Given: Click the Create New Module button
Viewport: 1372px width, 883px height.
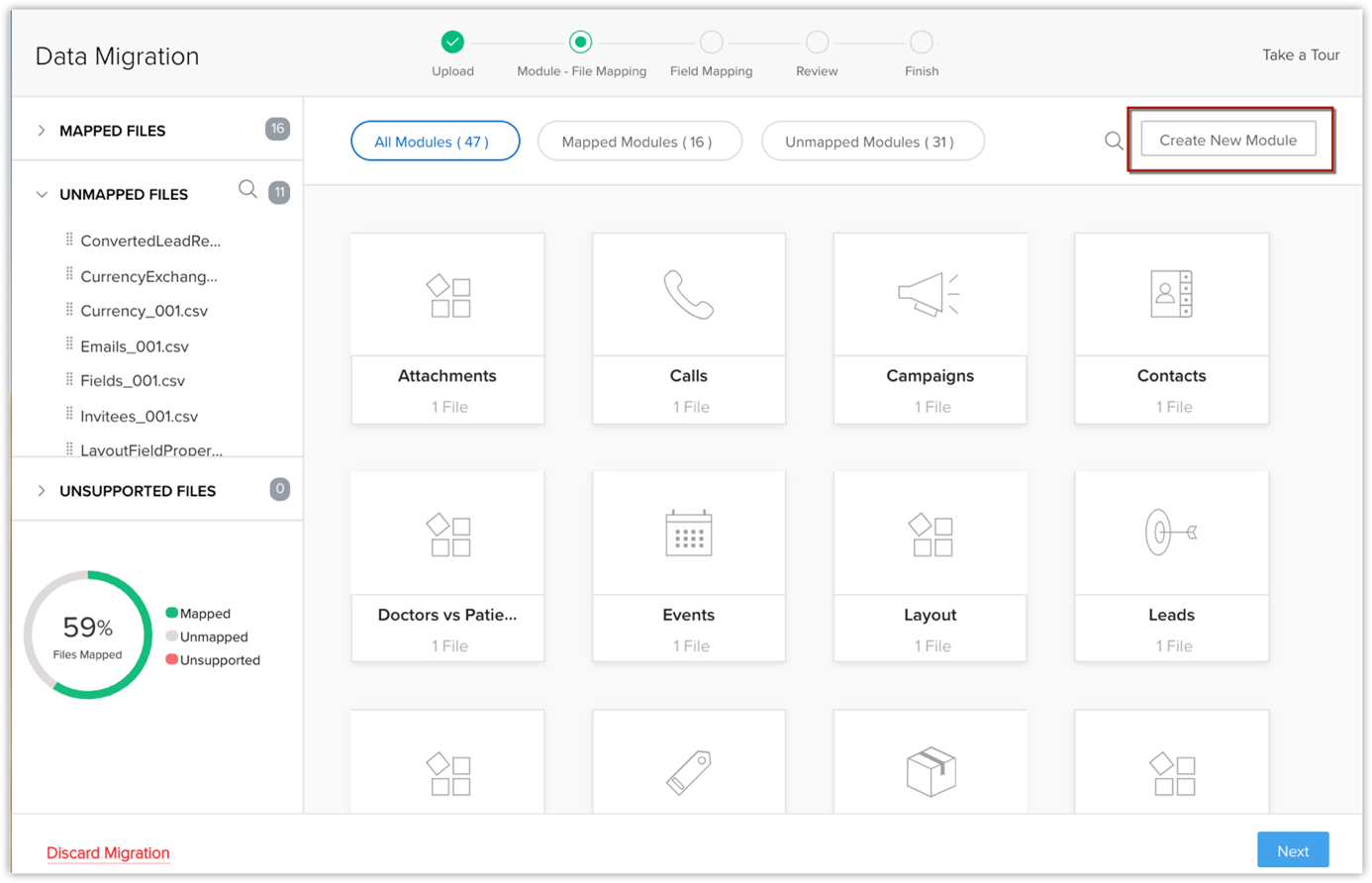Looking at the screenshot, I should point(1227,141).
